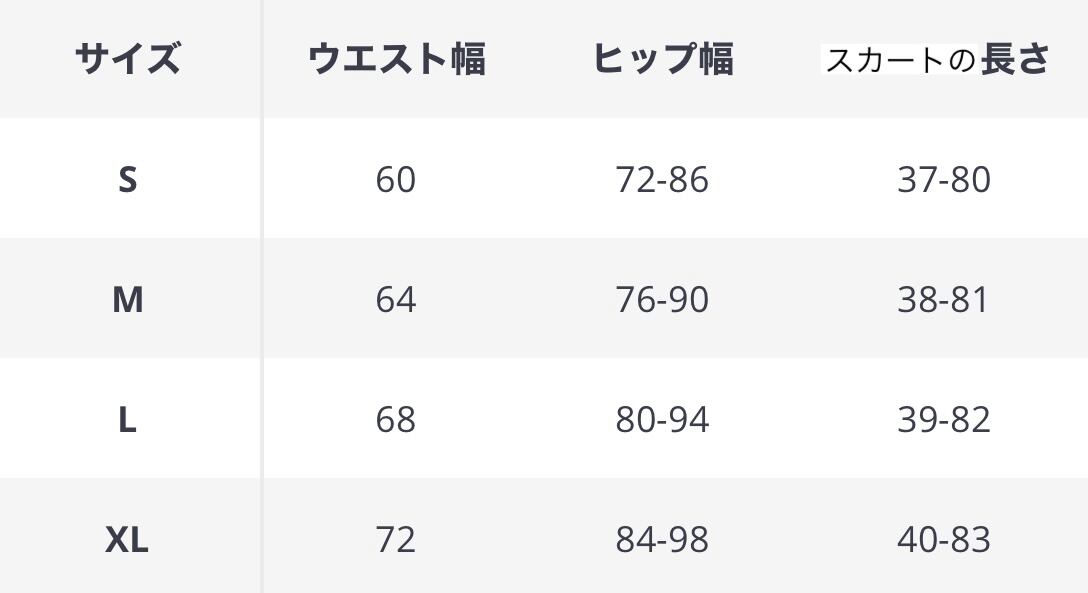The height and width of the screenshot is (593, 1088).
Task: Click the サイズ column header
Action: click(x=127, y=59)
